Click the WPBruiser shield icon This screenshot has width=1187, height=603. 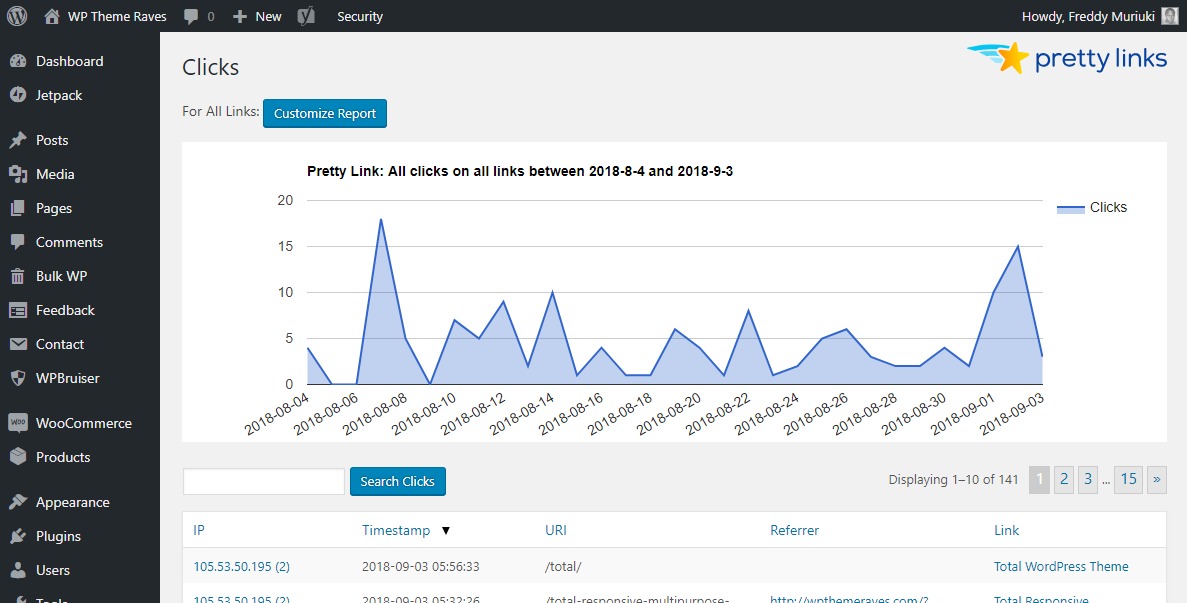click(18, 378)
